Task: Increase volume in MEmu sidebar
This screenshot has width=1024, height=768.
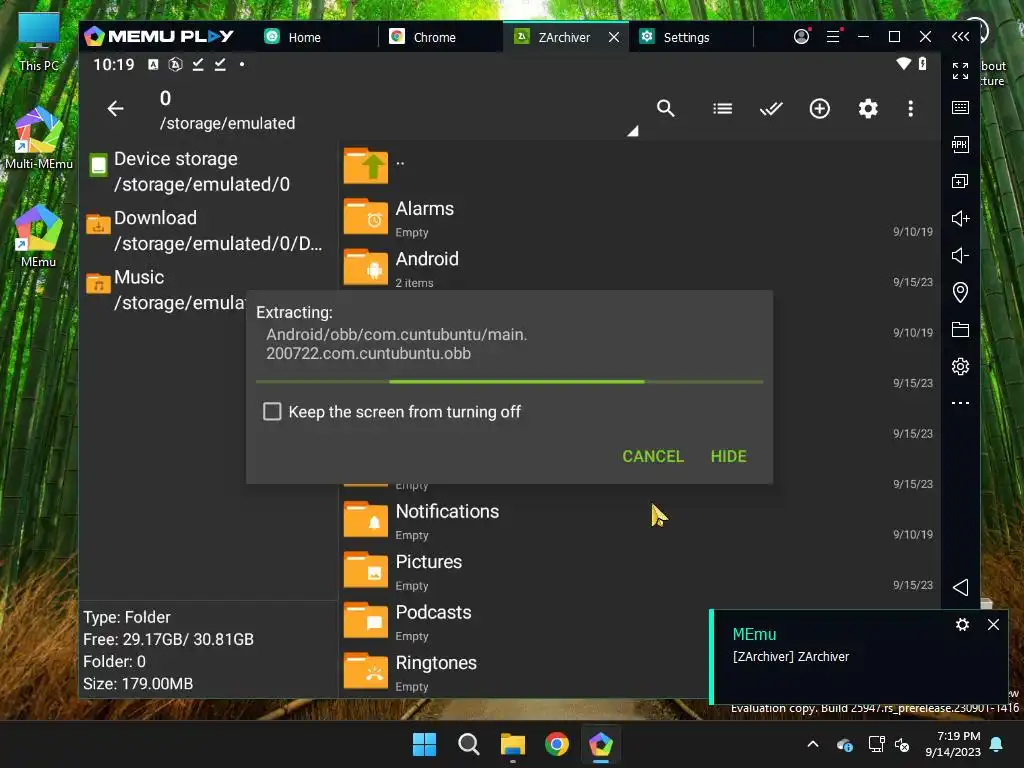Action: pyautogui.click(x=960, y=218)
